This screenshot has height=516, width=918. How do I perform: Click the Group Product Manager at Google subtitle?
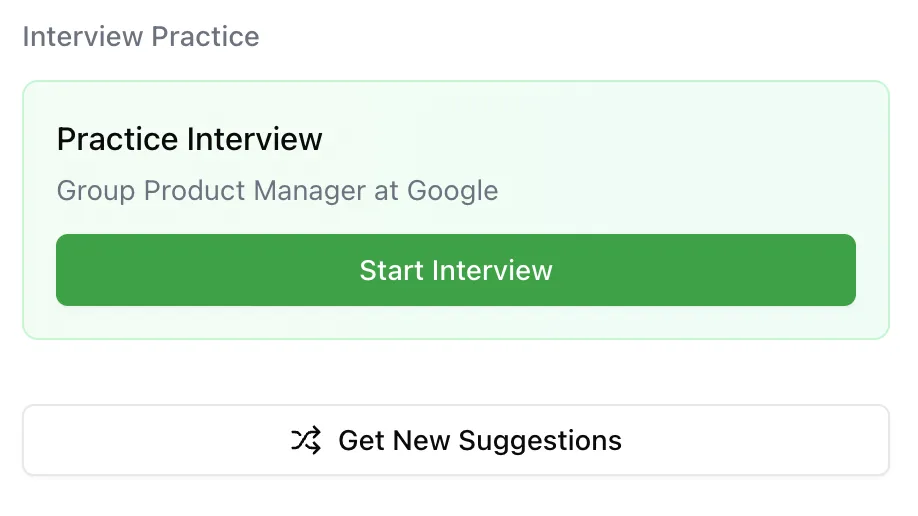click(x=277, y=190)
